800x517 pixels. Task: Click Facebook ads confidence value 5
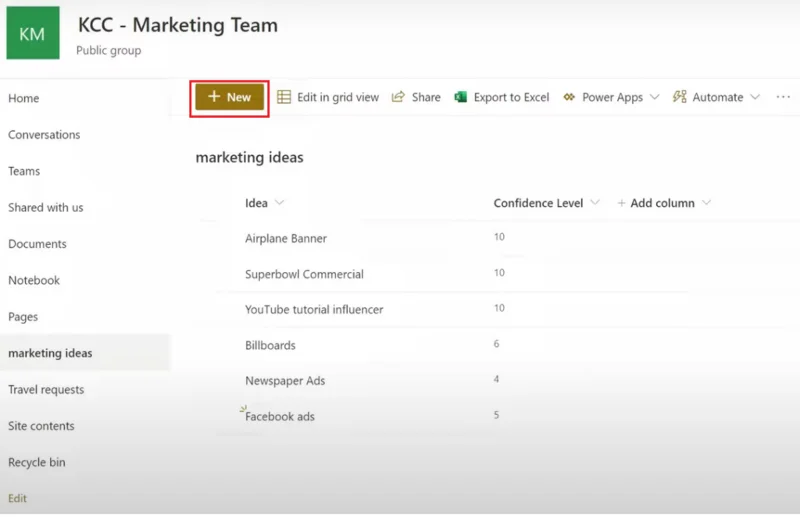tap(496, 415)
